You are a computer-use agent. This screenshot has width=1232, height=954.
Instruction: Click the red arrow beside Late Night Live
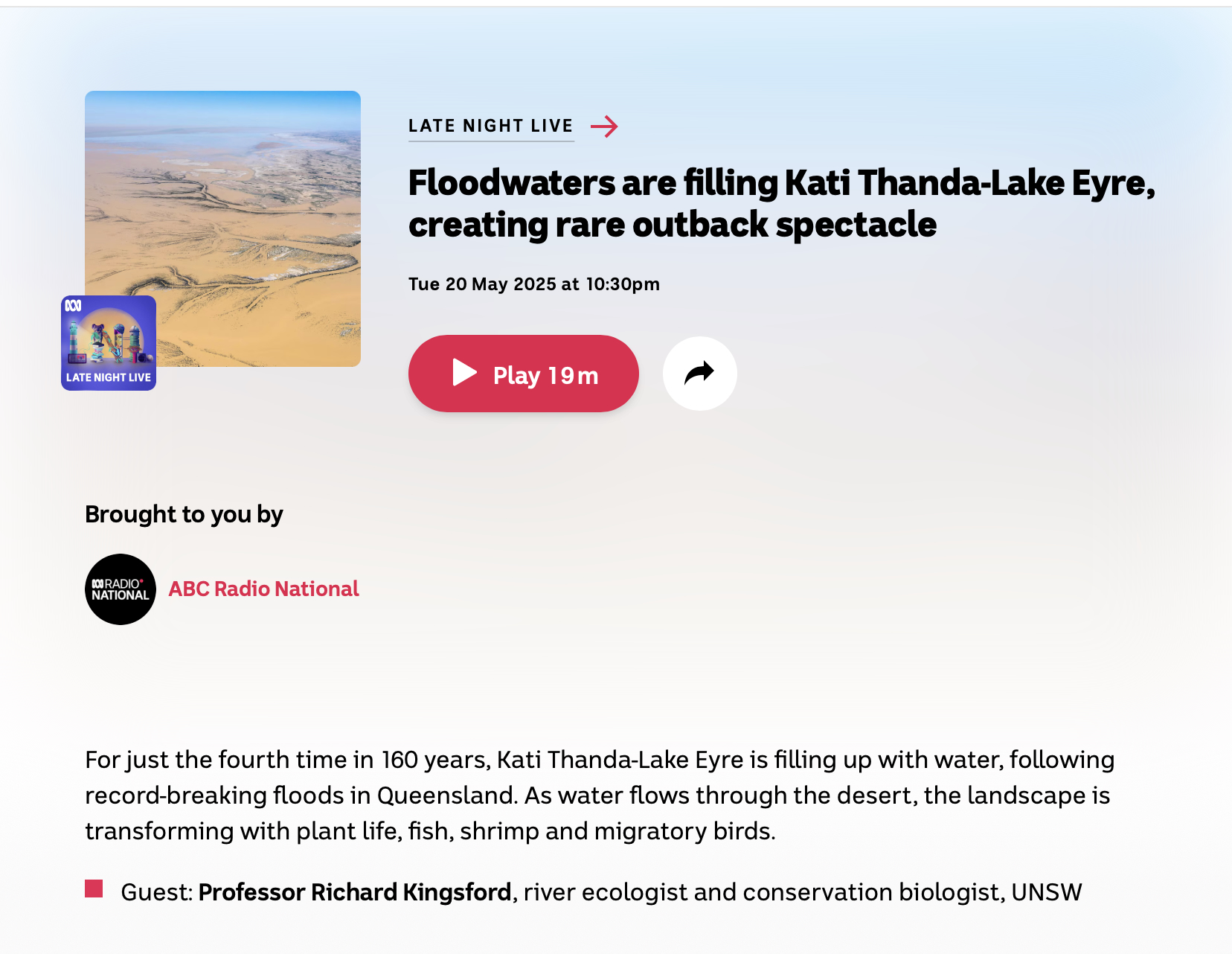click(604, 127)
